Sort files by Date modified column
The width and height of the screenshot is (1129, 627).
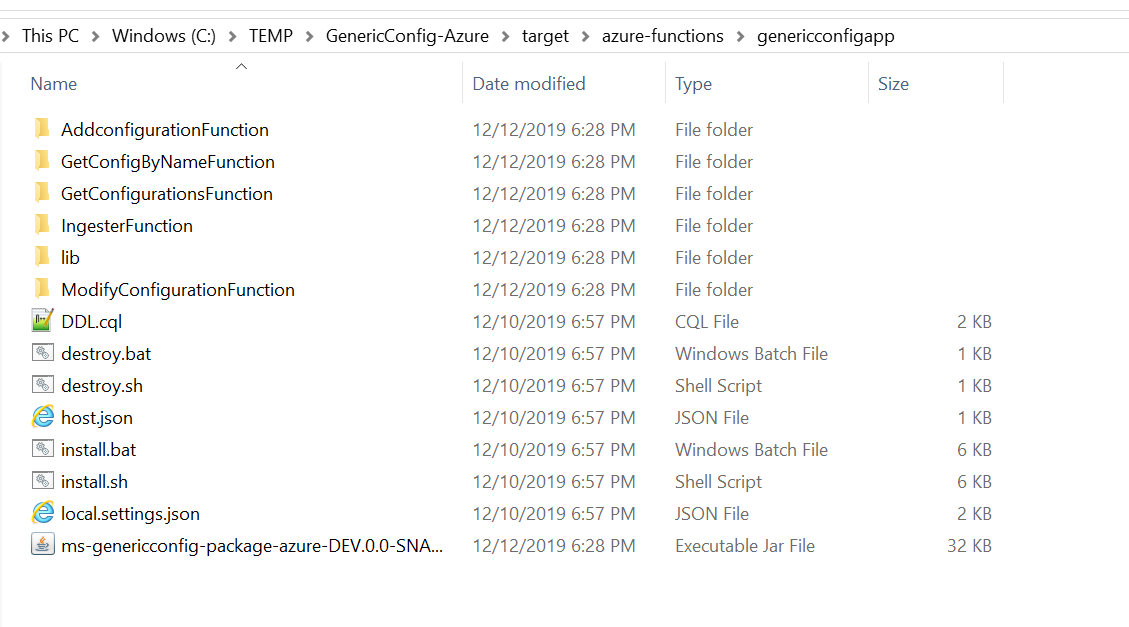click(529, 84)
